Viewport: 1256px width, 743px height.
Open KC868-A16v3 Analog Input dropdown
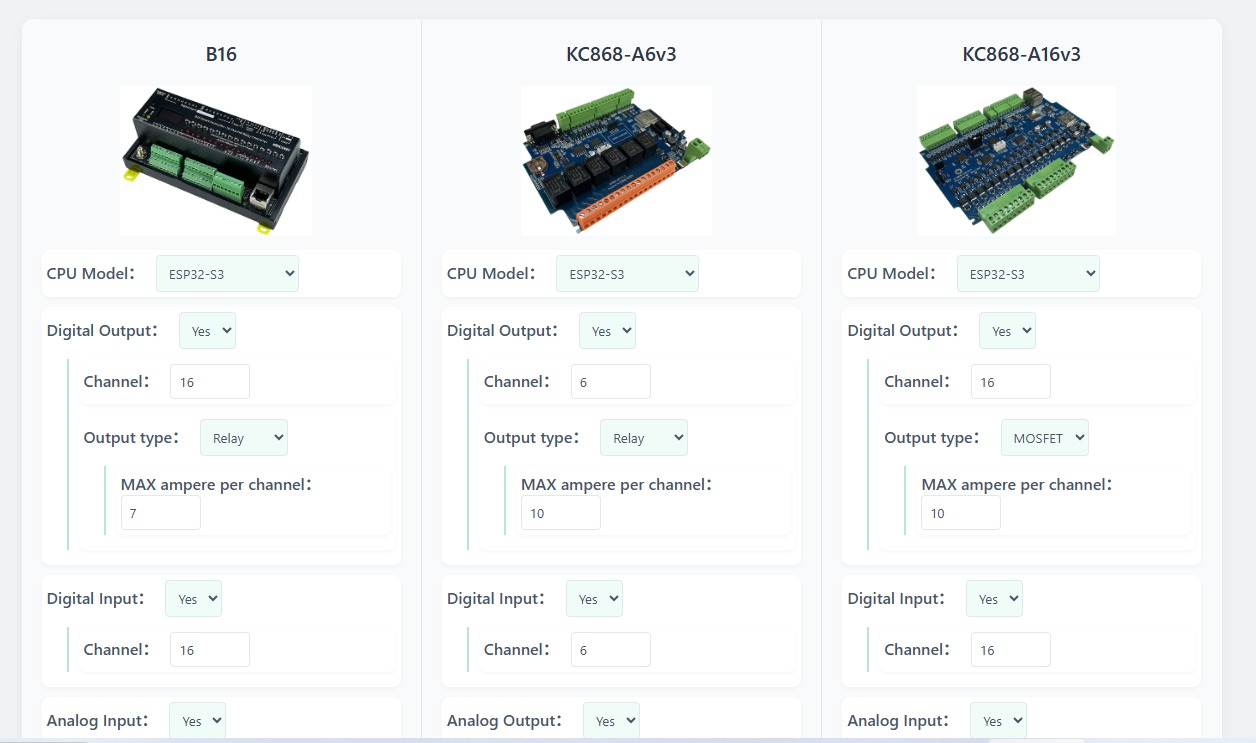[x=998, y=721]
